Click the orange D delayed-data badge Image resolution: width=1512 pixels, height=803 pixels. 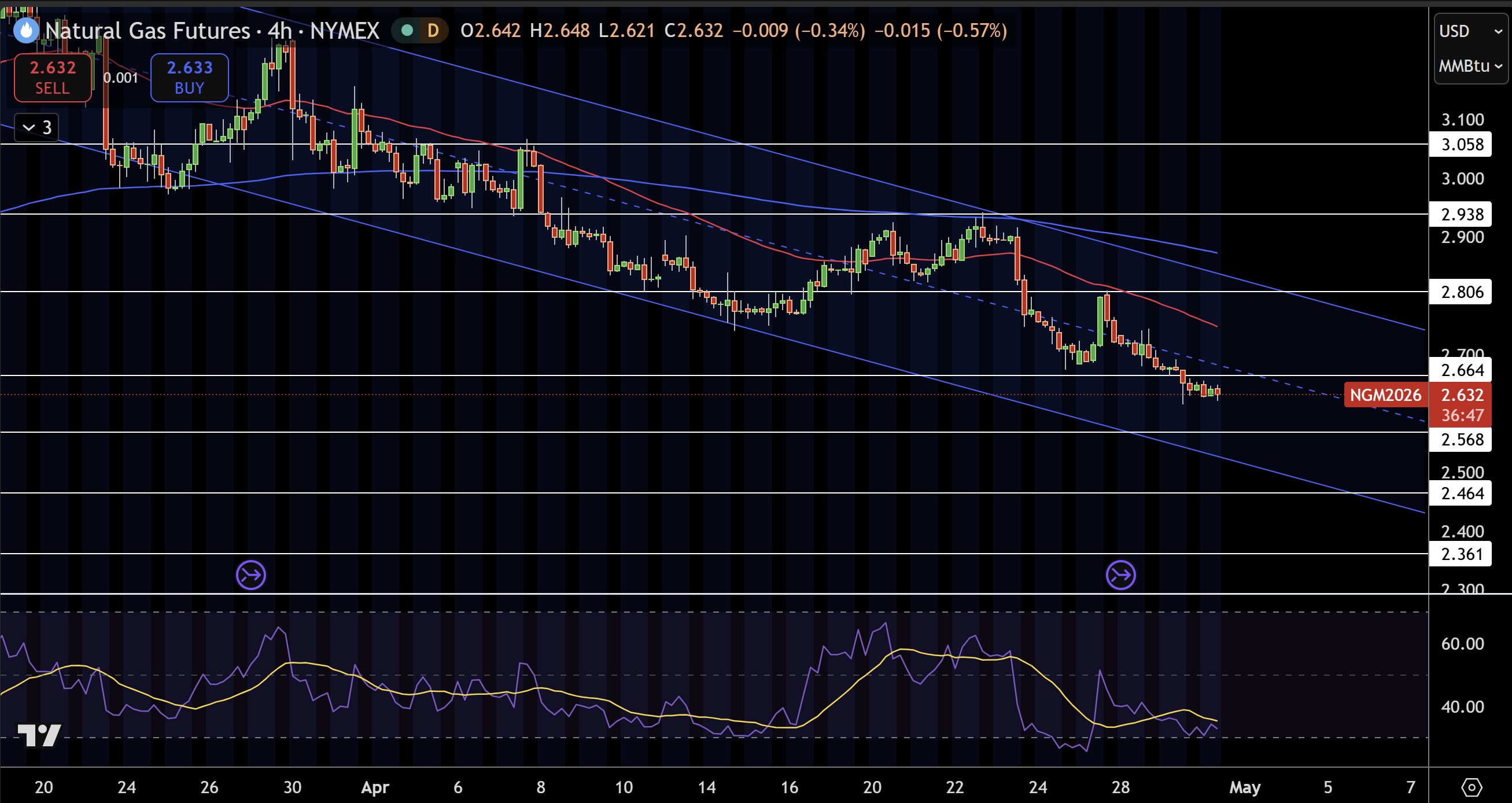coord(433,31)
